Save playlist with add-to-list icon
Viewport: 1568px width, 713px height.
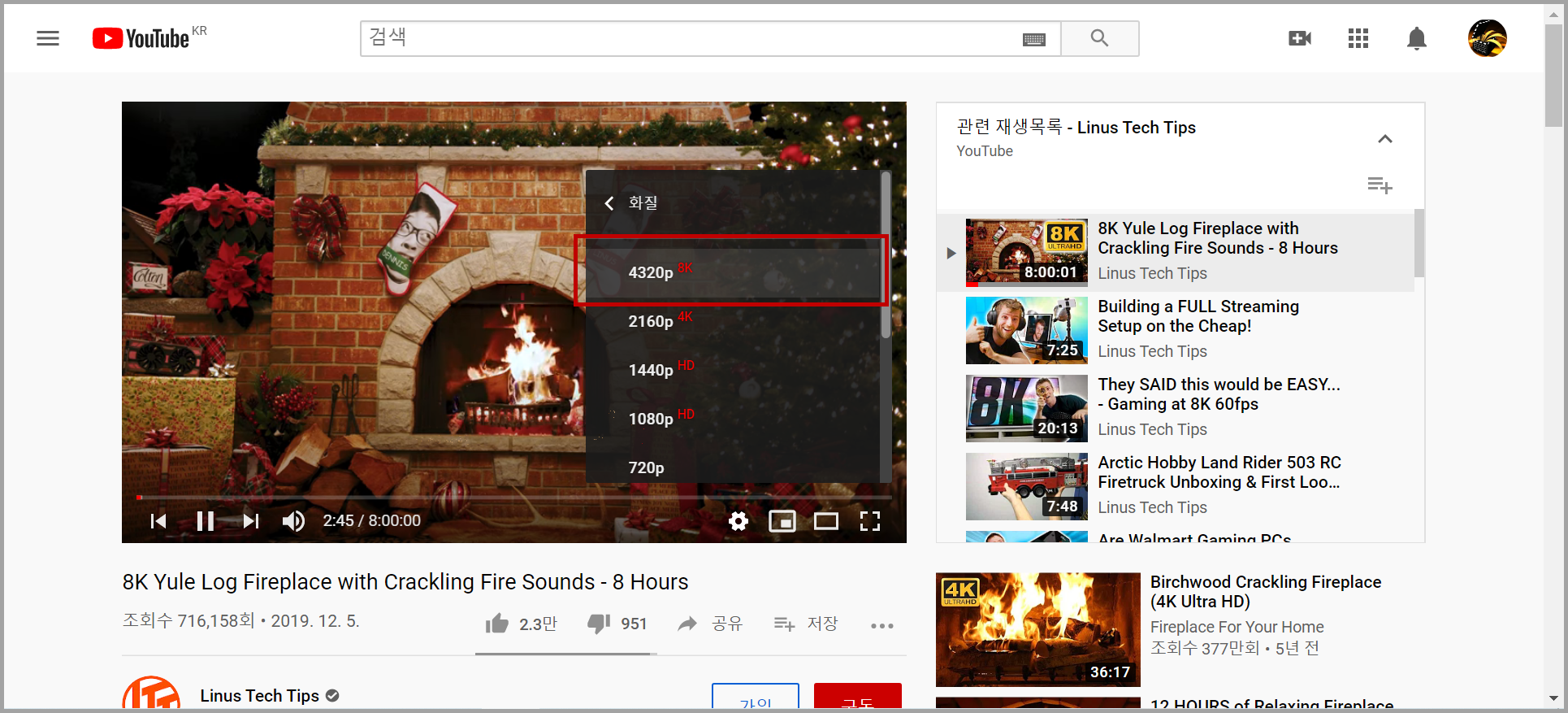1380,185
